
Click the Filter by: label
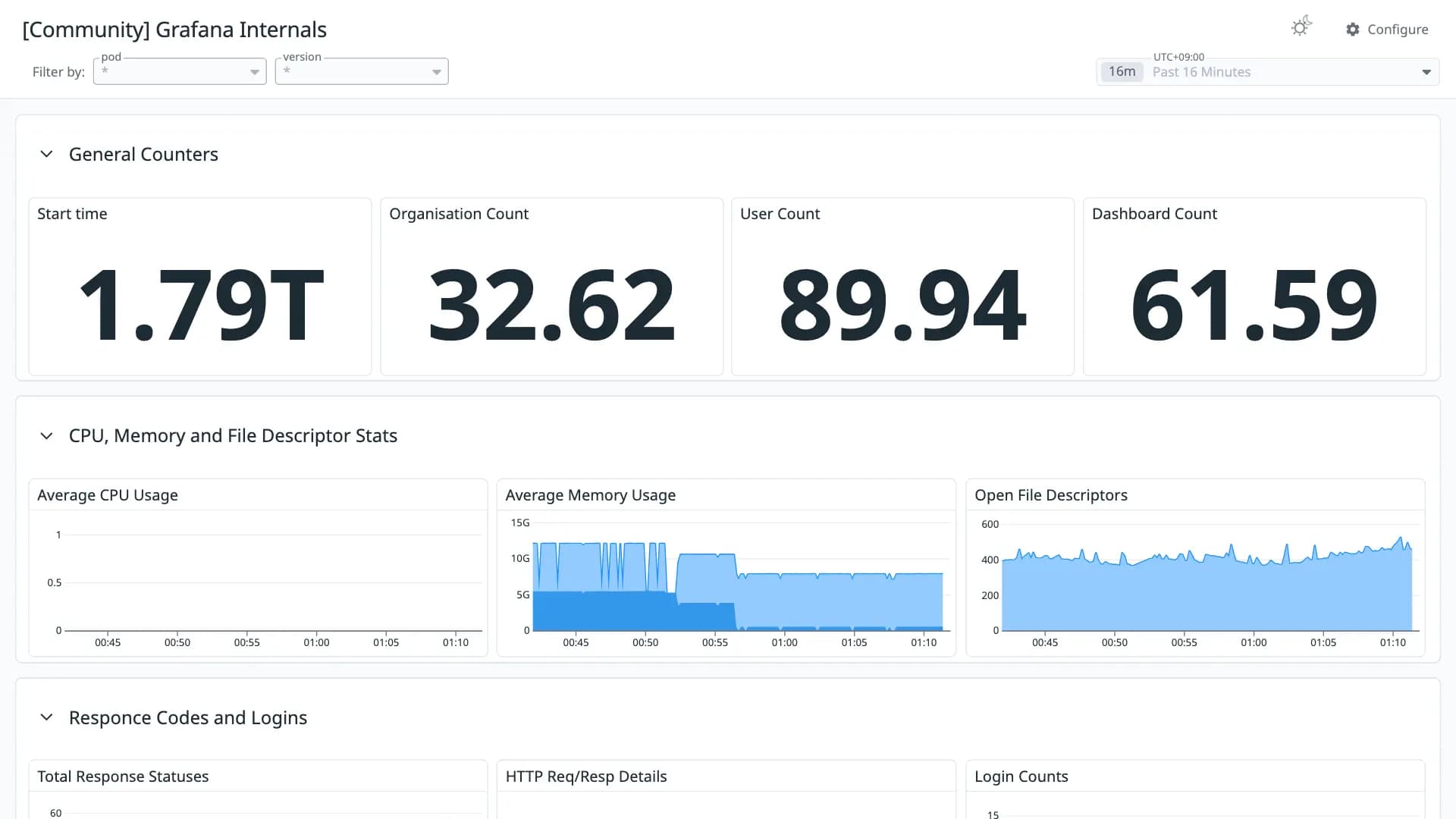[58, 72]
